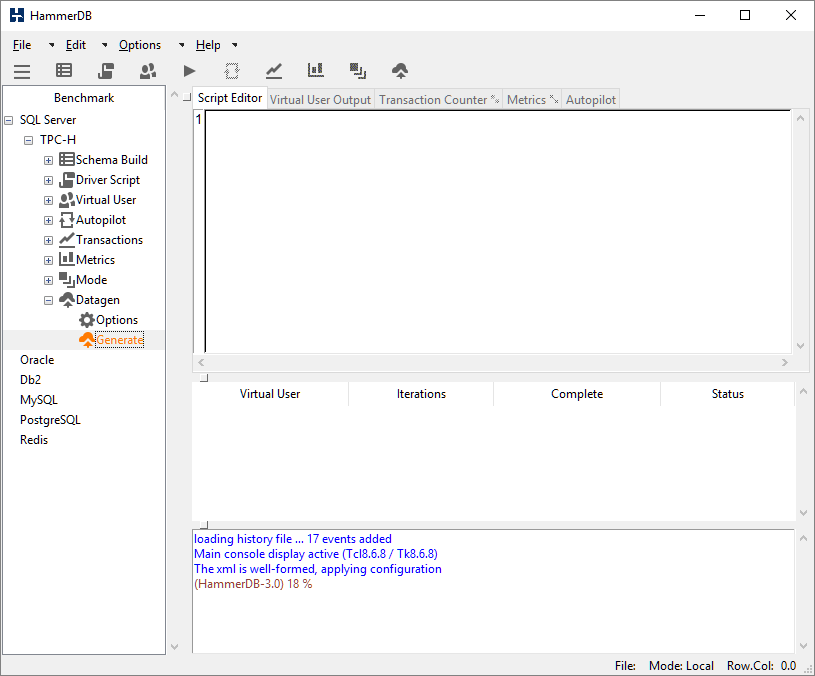Click the dropdown arrow next to Options
Screen dimensions: 815x676
point(181,45)
